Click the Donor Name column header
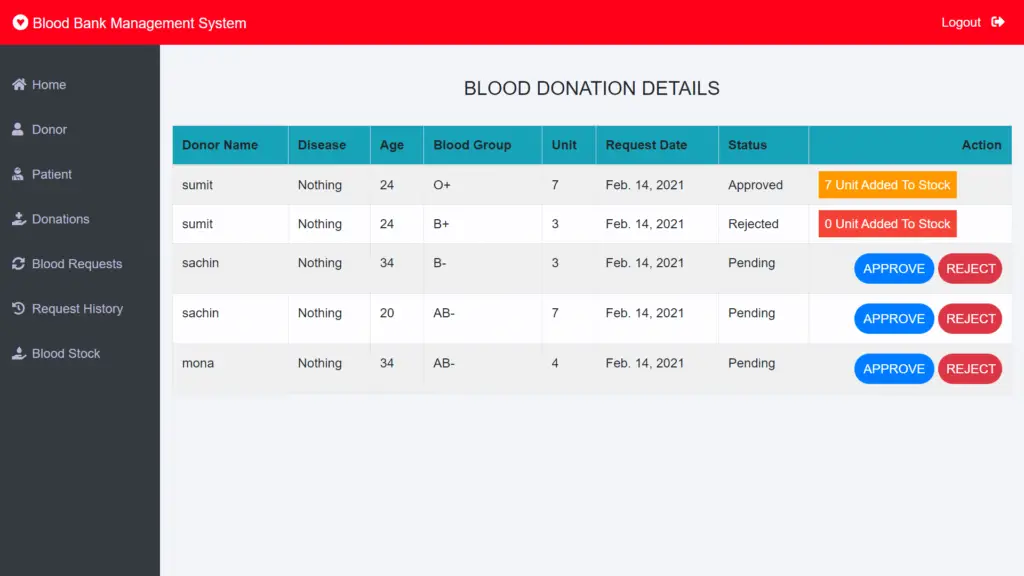This screenshot has height=576, width=1024. (x=219, y=145)
